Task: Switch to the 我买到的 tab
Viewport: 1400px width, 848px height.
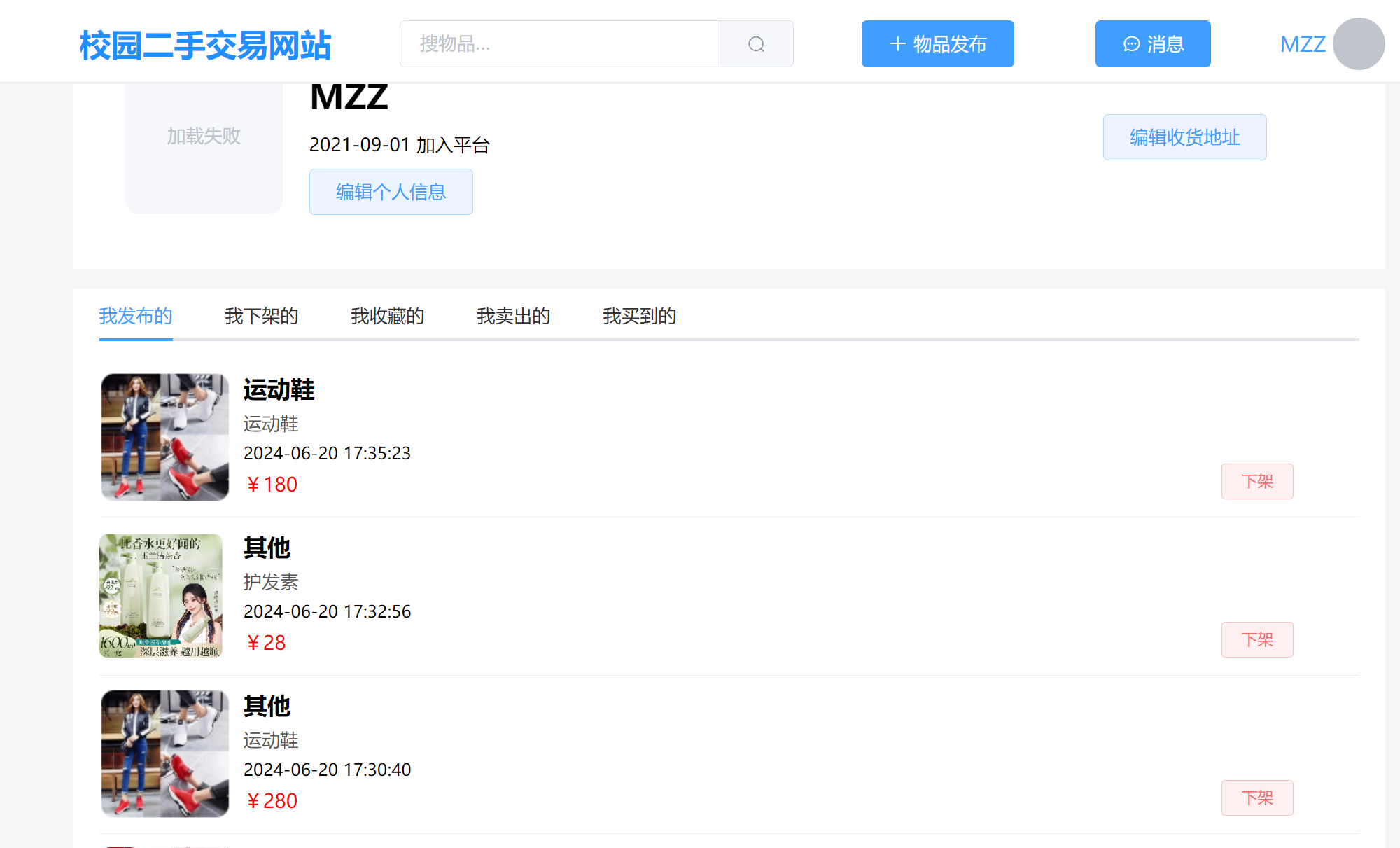Action: click(x=639, y=316)
